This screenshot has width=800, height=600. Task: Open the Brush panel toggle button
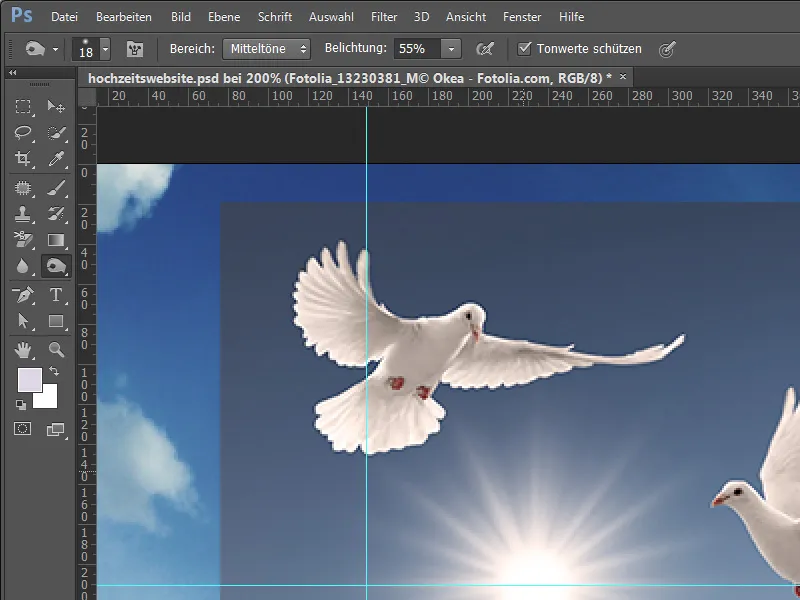tap(135, 49)
